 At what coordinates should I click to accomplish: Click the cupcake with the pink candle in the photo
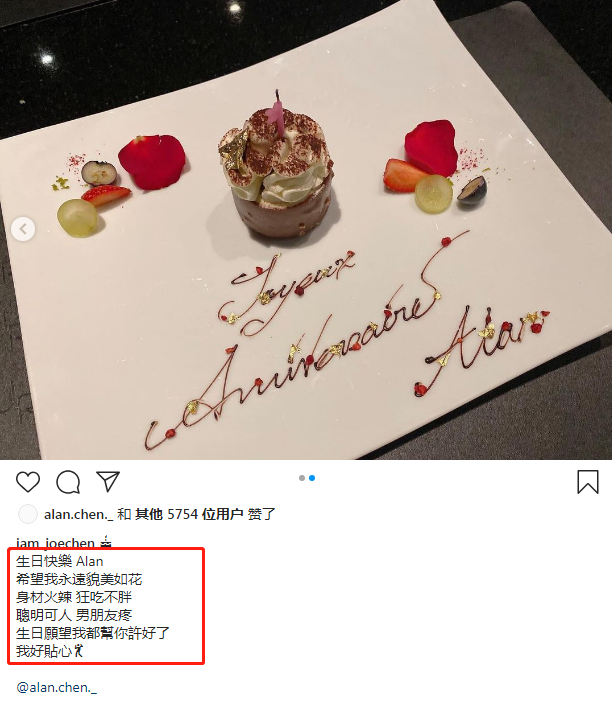coord(276,168)
